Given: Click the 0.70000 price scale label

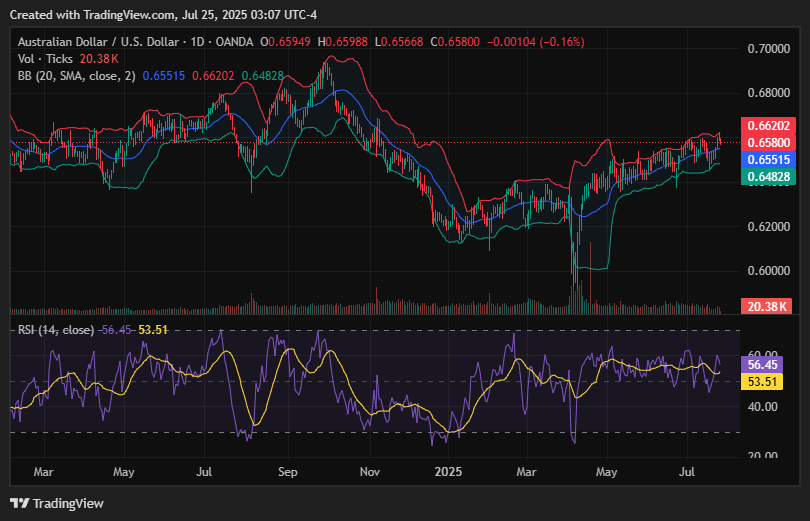Looking at the screenshot, I should pyautogui.click(x=769, y=49).
